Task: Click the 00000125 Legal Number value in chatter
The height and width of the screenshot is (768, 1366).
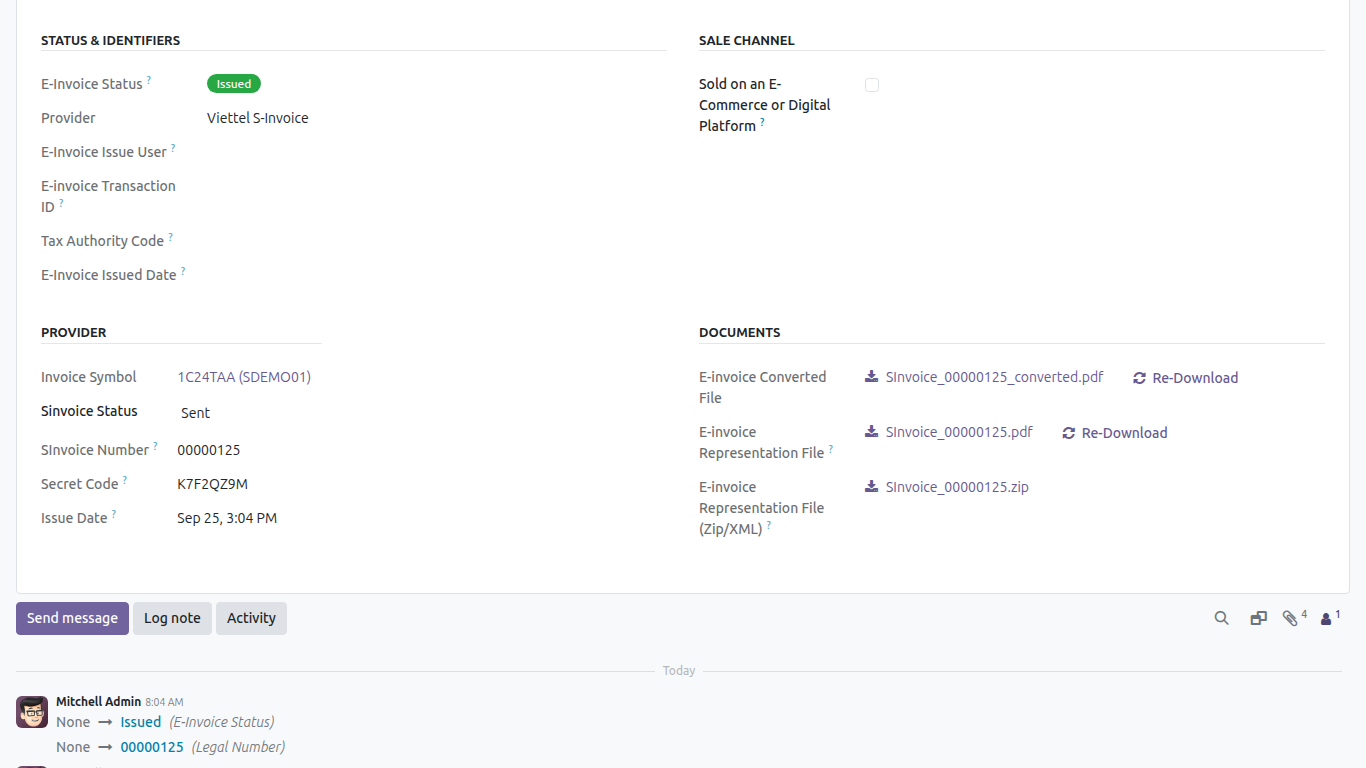Action: pos(152,747)
